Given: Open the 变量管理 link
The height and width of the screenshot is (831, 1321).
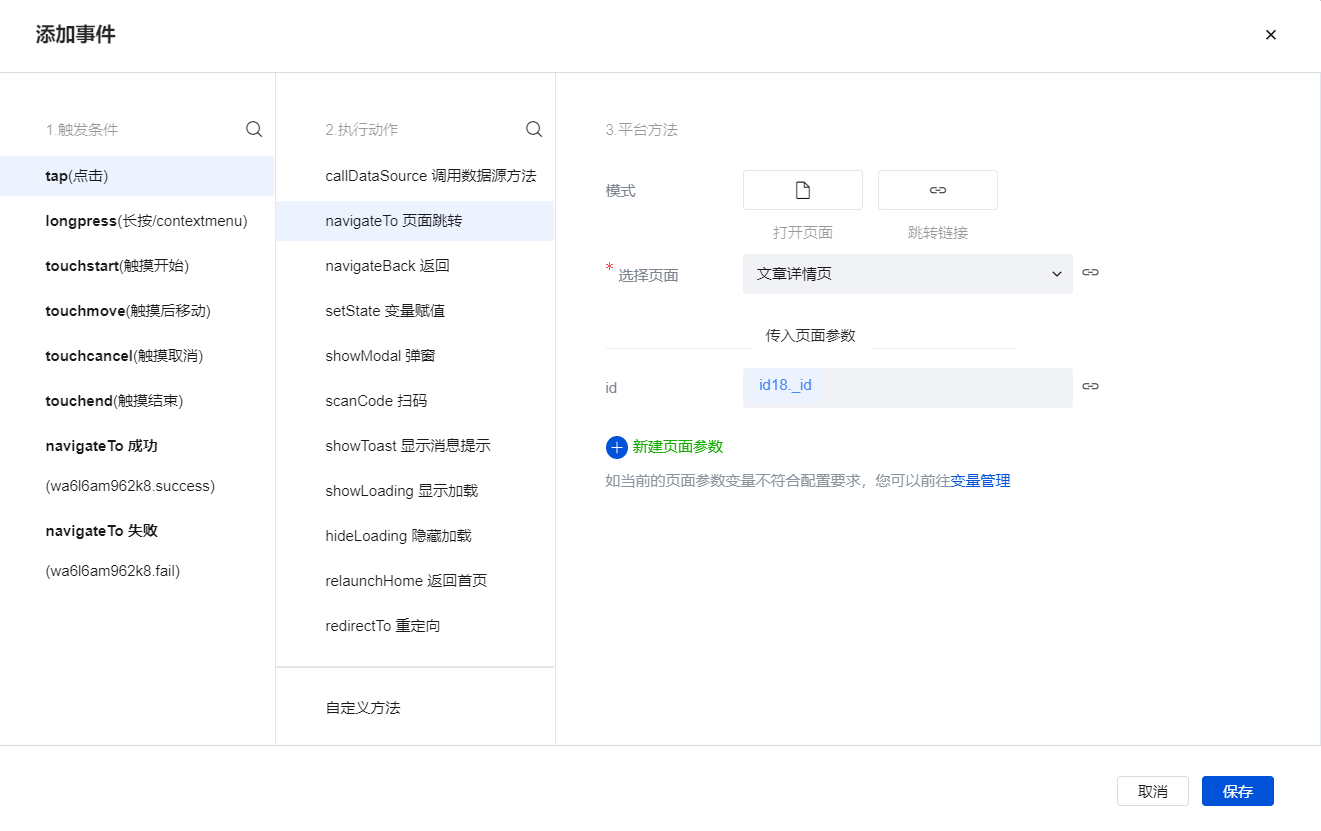Looking at the screenshot, I should click(979, 480).
